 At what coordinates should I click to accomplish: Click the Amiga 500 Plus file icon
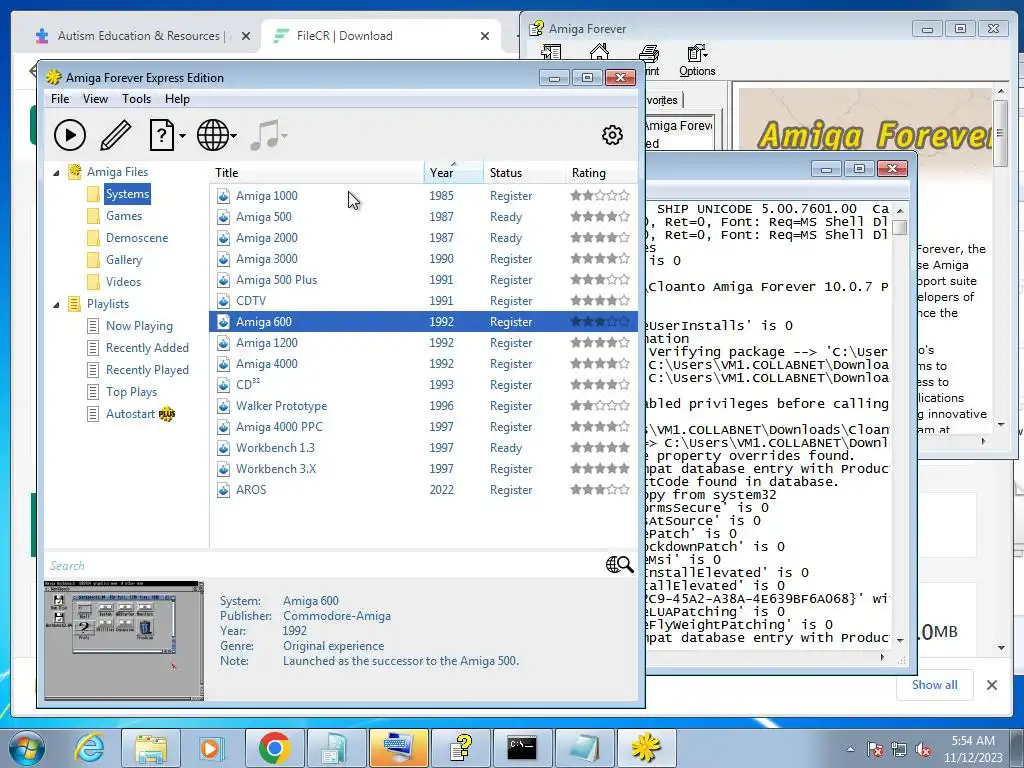223,280
